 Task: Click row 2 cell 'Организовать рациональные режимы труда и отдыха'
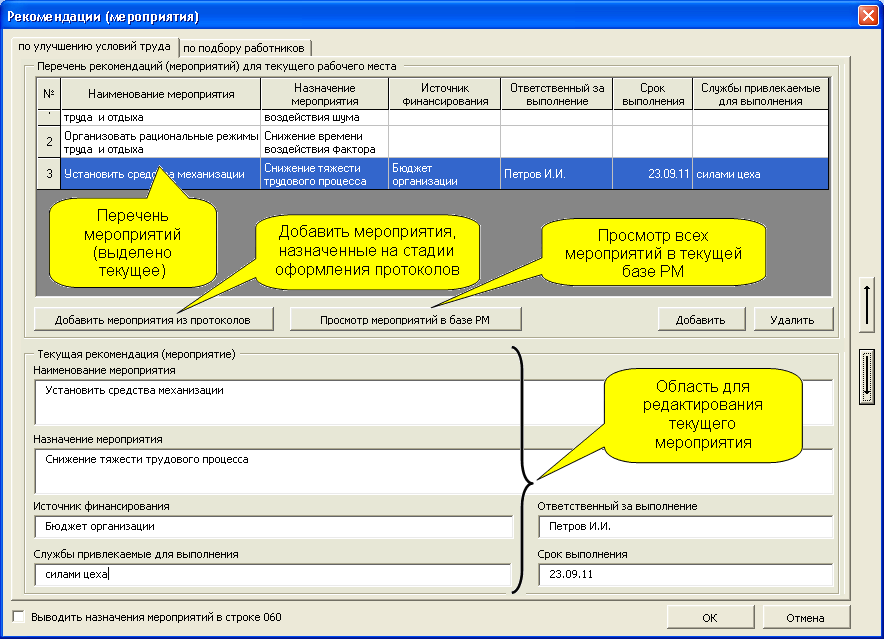point(161,142)
